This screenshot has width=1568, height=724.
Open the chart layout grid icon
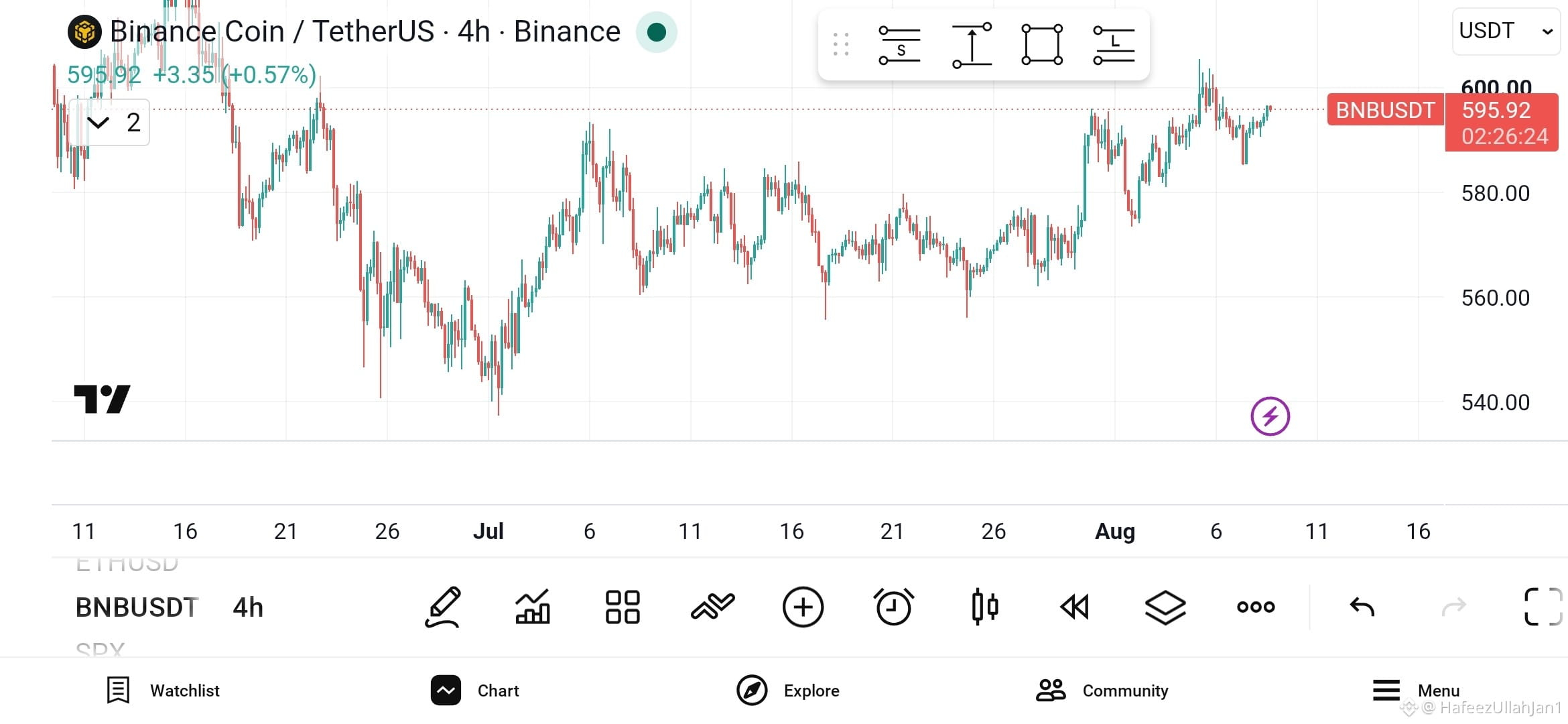click(623, 607)
